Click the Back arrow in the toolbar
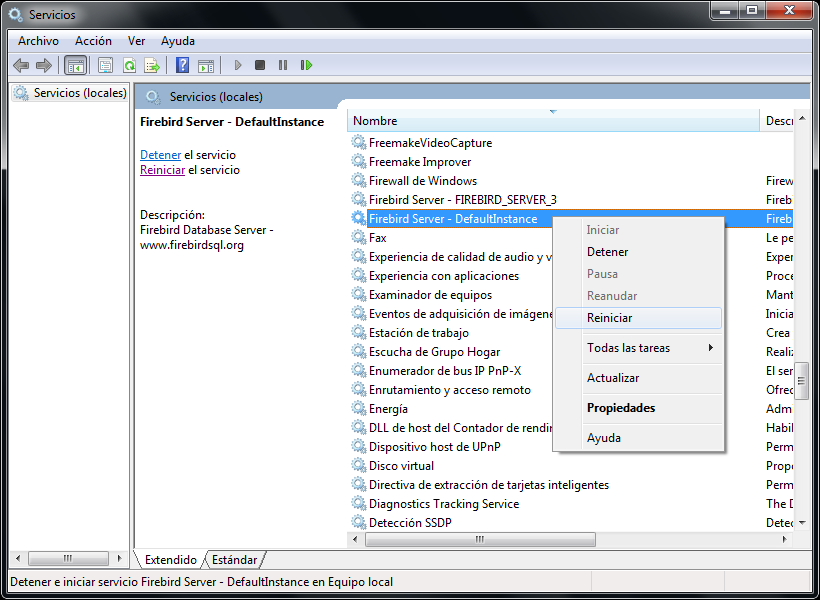 point(21,65)
